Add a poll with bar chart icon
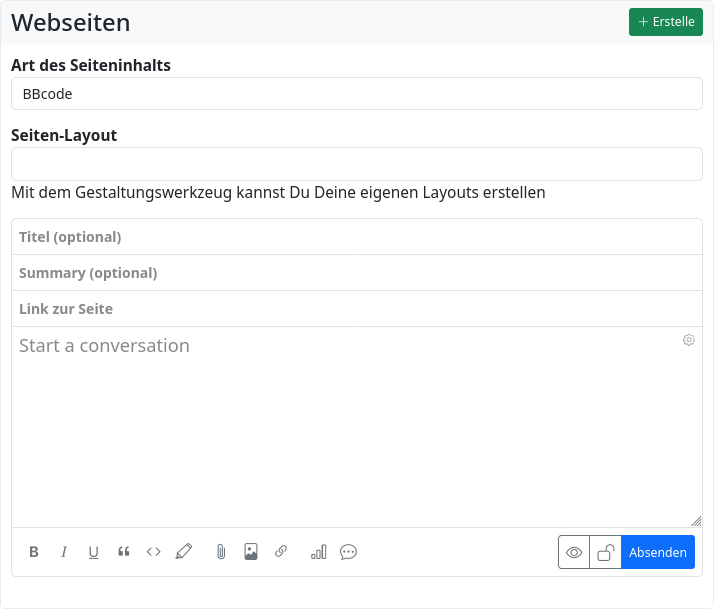714x609 pixels. coord(318,552)
